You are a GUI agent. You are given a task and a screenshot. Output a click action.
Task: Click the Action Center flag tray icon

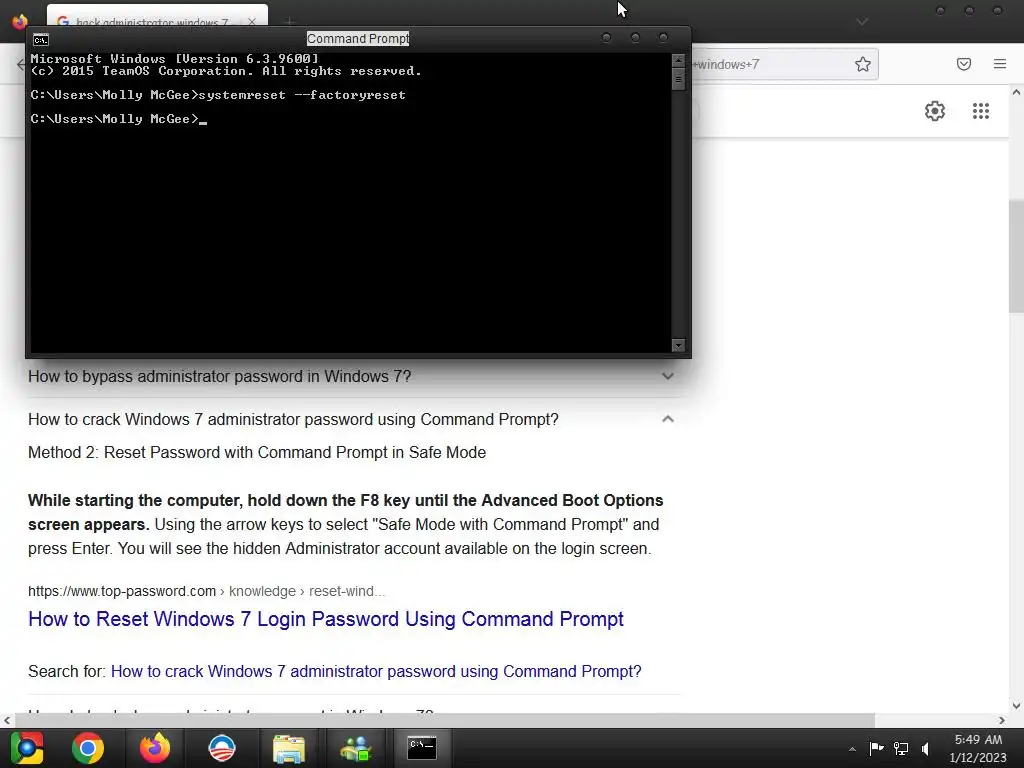(x=876, y=748)
